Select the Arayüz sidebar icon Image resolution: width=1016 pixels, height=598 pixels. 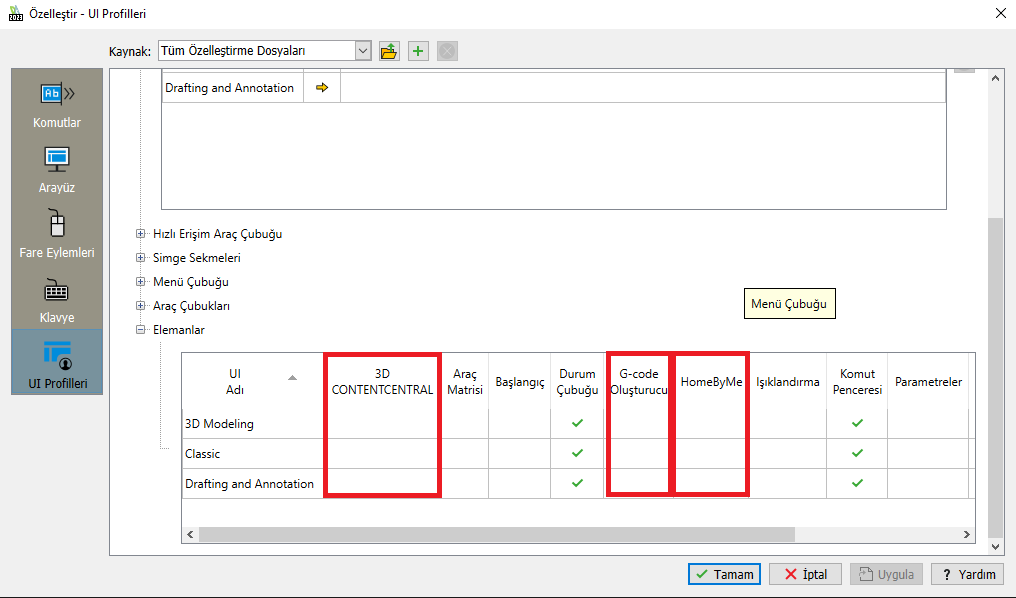point(56,159)
